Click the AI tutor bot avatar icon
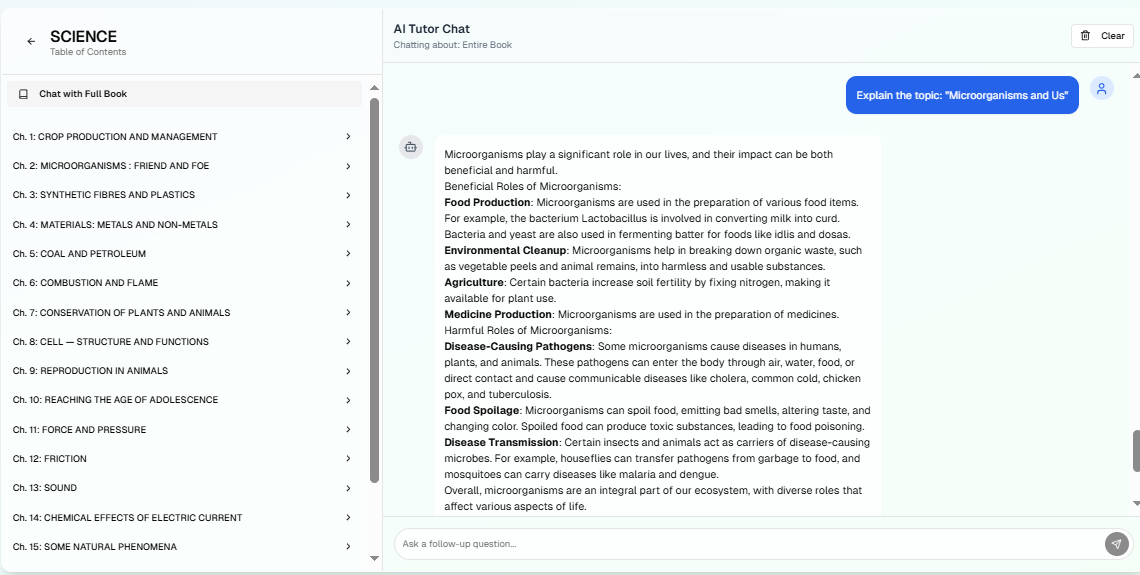The height and width of the screenshot is (575, 1140). coord(410,147)
